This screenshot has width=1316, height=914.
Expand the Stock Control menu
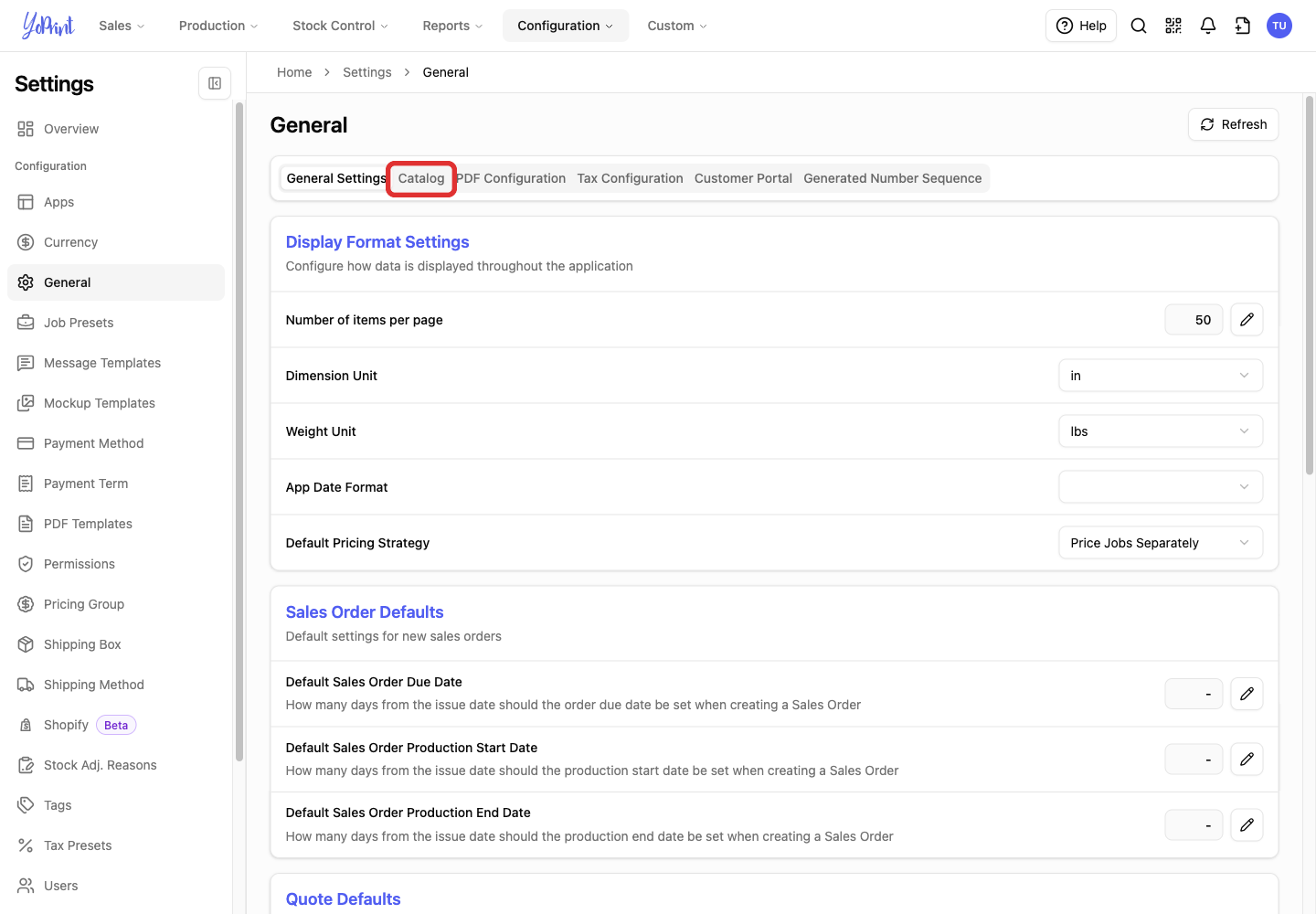pyautogui.click(x=340, y=26)
